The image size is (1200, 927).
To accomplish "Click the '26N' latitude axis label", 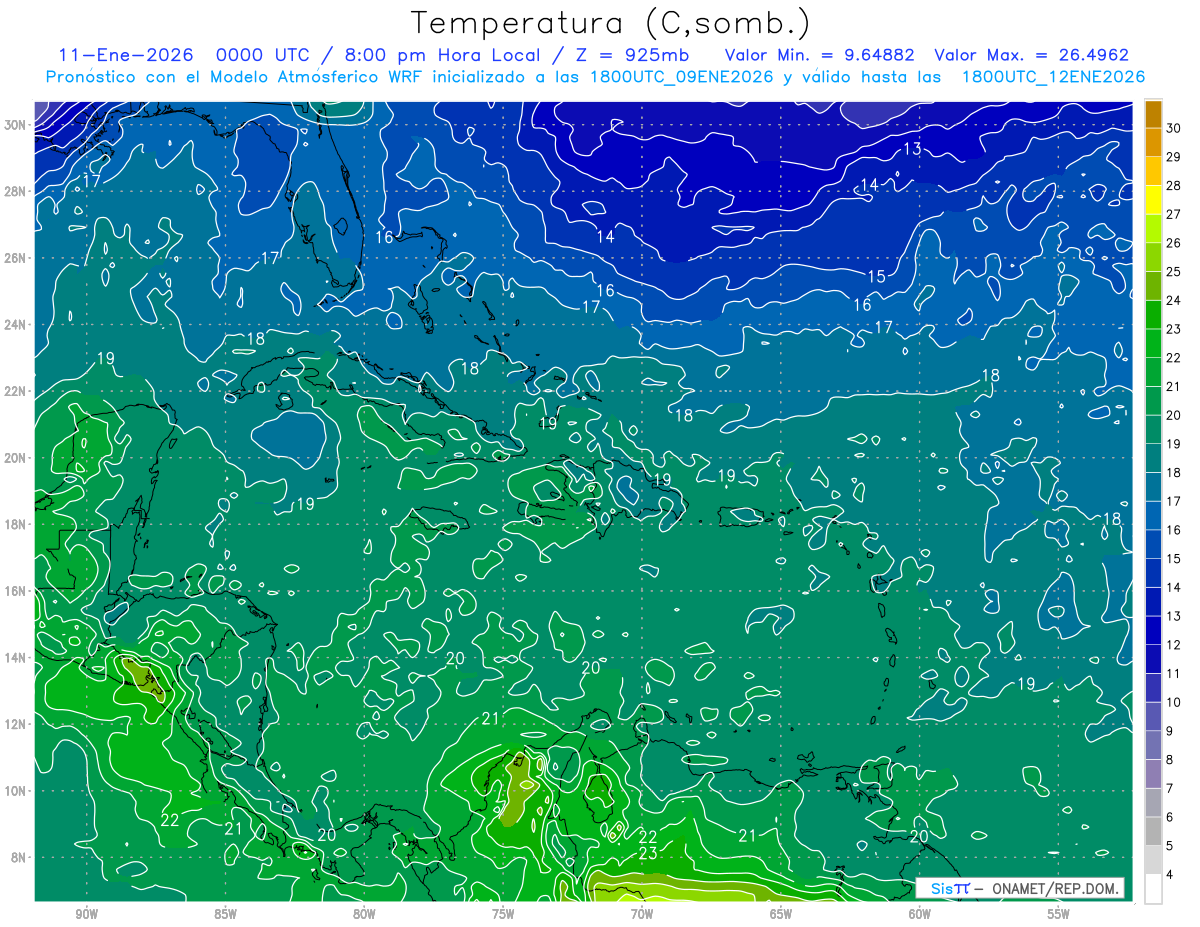I will click(16, 258).
